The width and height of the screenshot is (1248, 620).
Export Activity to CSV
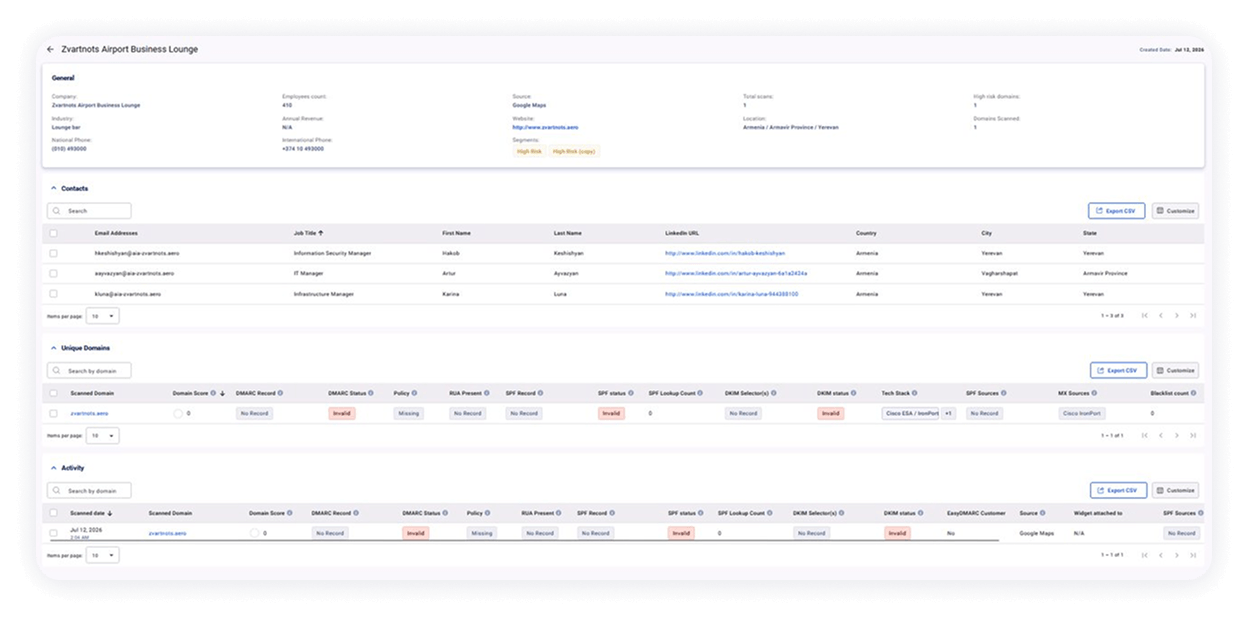1116,491
